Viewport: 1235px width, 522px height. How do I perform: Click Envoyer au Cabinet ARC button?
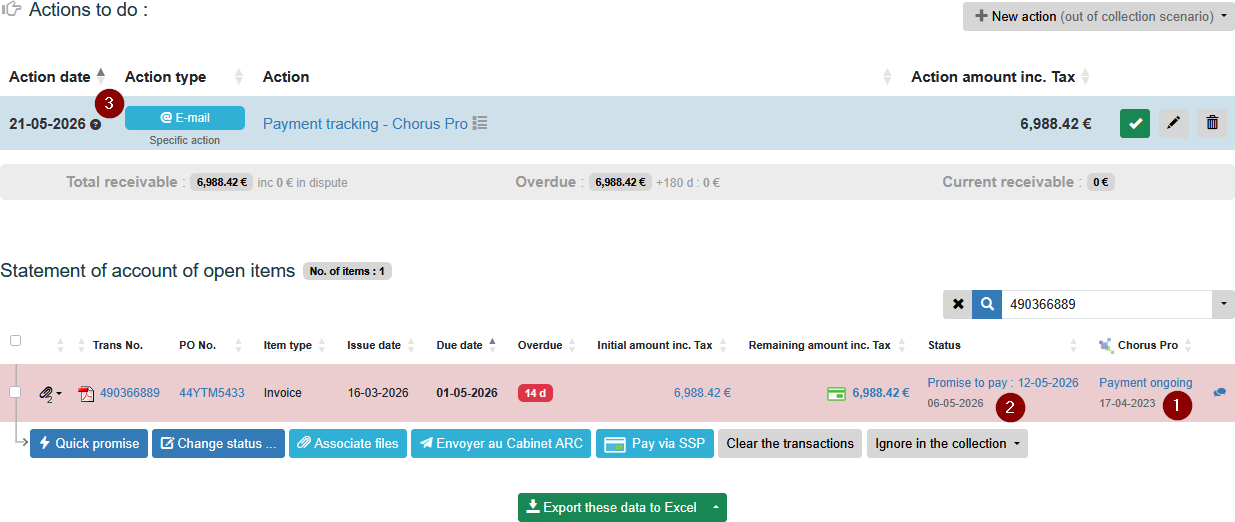tap(501, 443)
